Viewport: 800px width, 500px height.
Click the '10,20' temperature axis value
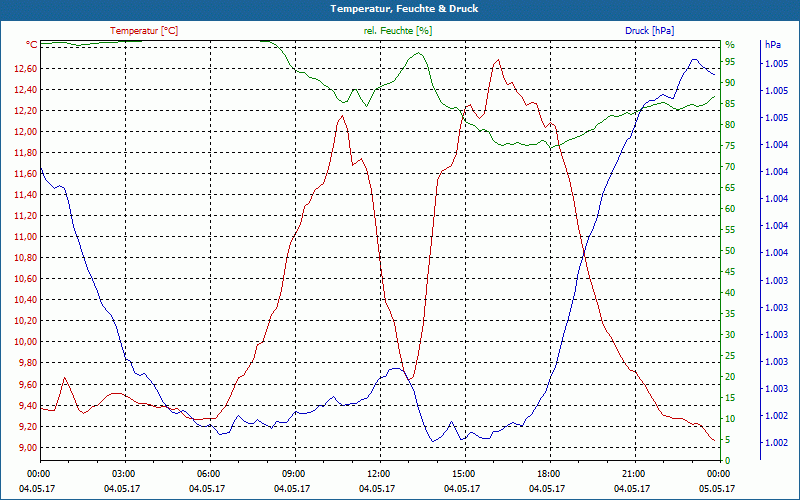tap(24, 321)
